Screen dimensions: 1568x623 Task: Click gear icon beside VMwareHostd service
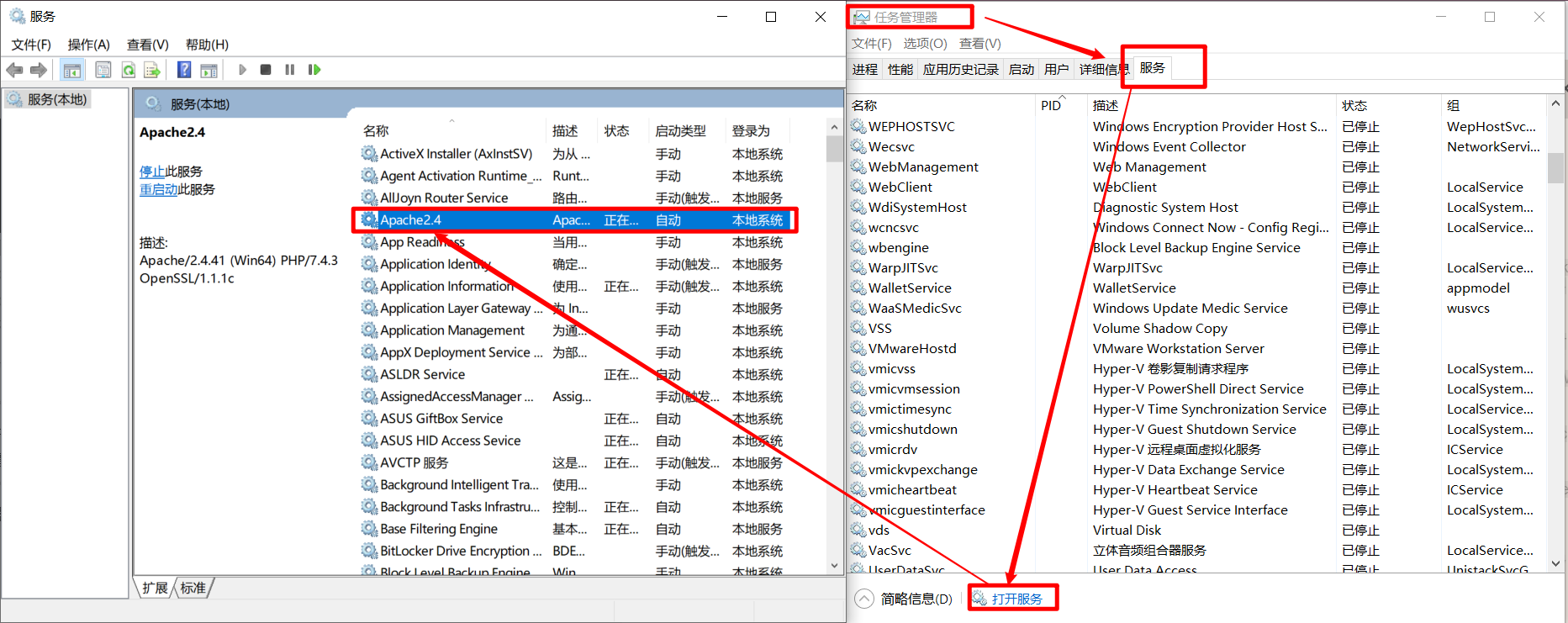coord(858,348)
